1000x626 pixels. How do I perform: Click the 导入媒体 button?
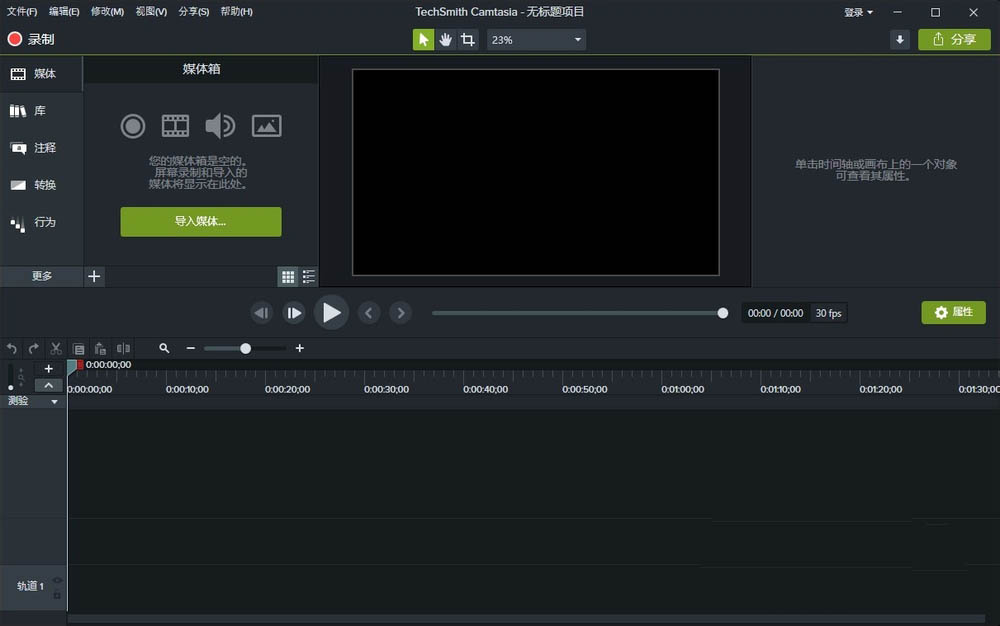click(200, 221)
